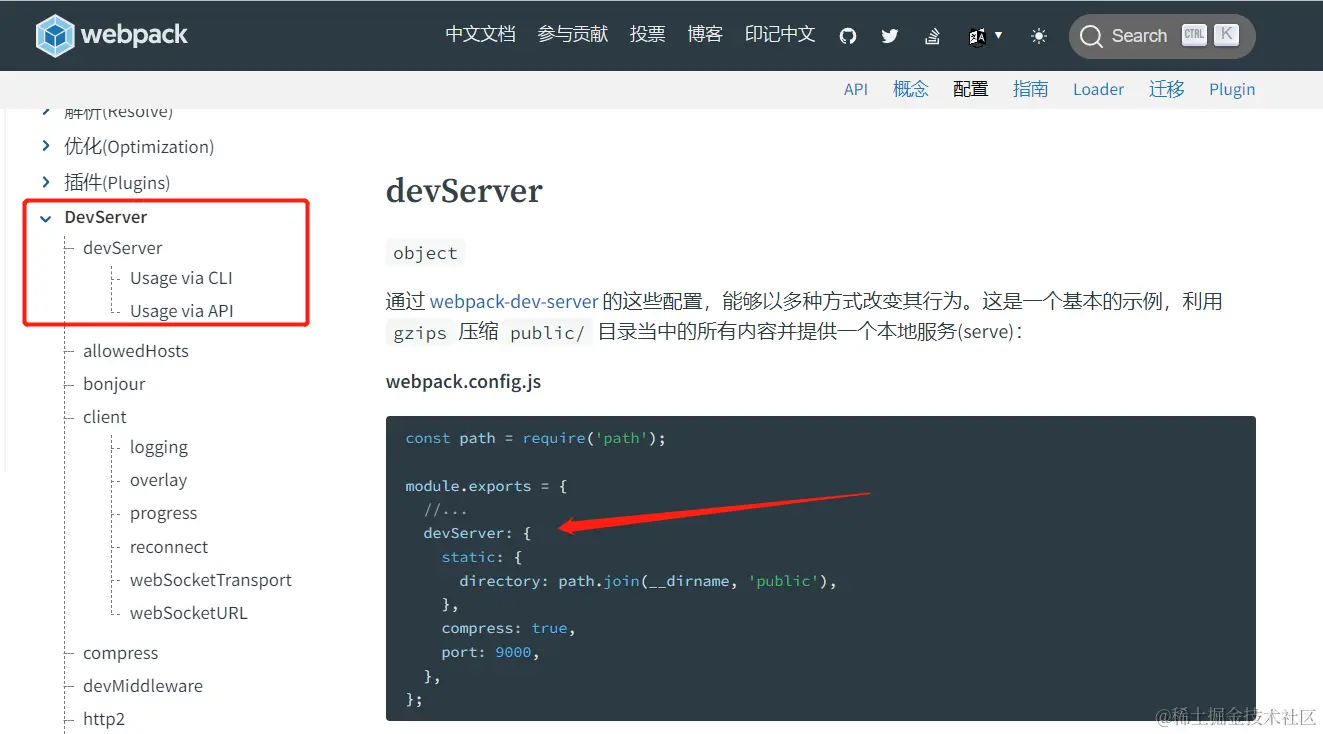Click the webpack.config.js filename label
The height and width of the screenshot is (734, 1323).
(x=464, y=382)
